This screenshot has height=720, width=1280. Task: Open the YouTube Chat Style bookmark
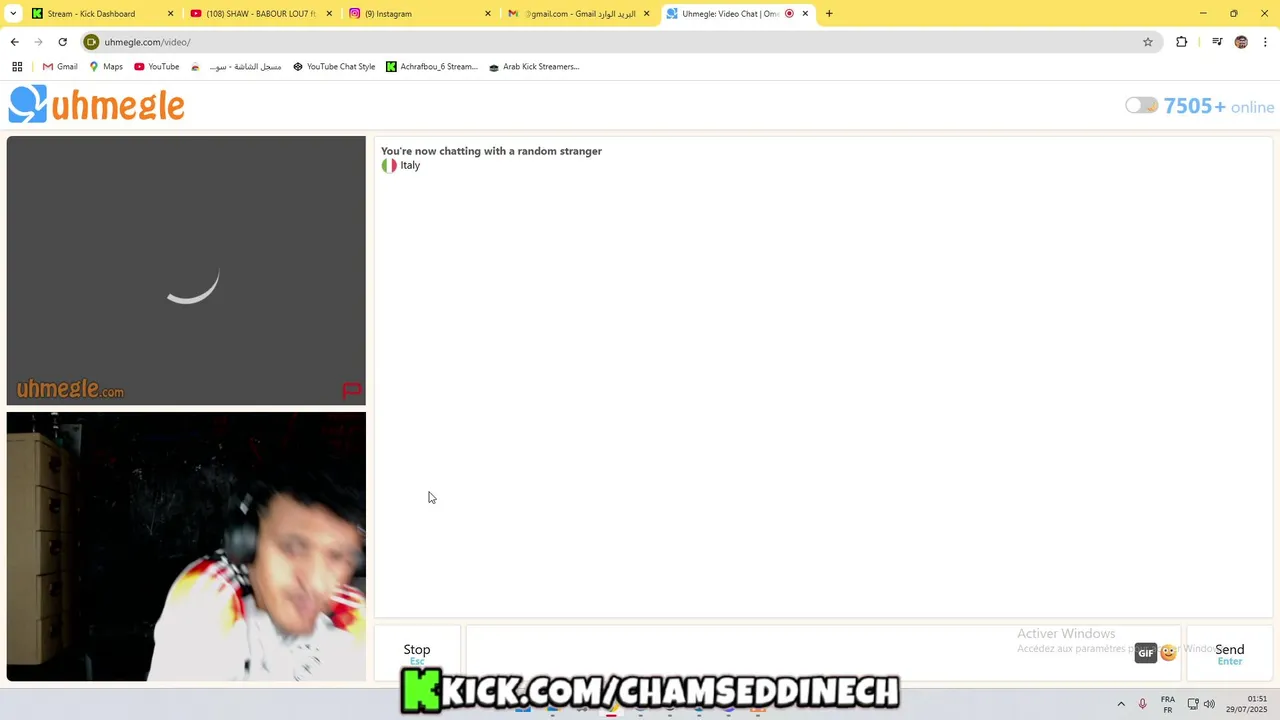coord(334,67)
